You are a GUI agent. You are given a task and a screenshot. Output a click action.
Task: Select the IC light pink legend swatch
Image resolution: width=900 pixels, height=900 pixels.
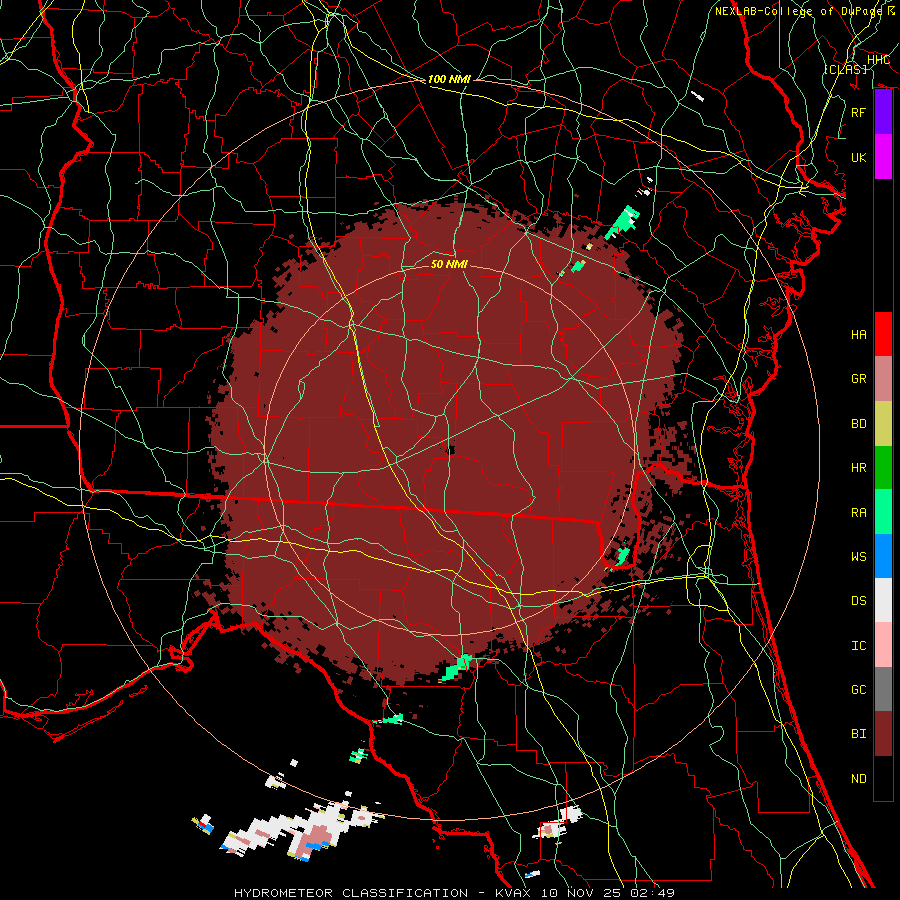coord(883,645)
